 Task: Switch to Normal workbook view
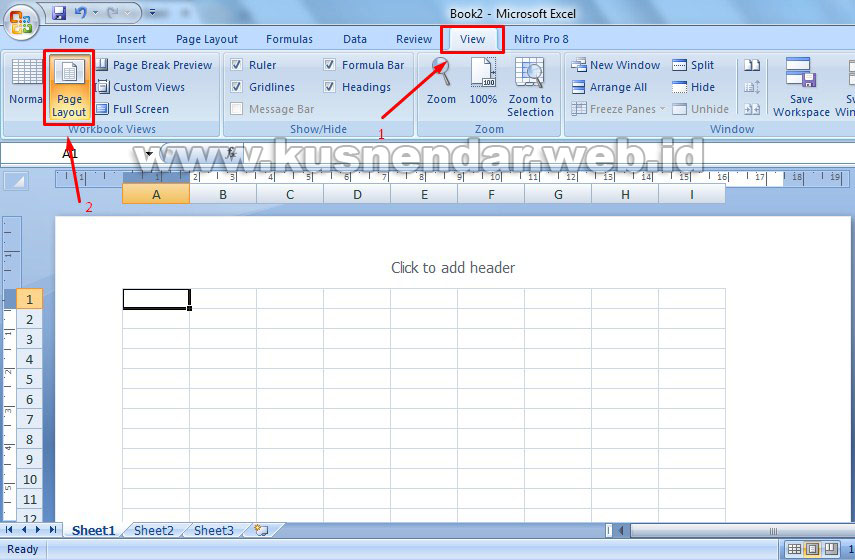click(25, 82)
